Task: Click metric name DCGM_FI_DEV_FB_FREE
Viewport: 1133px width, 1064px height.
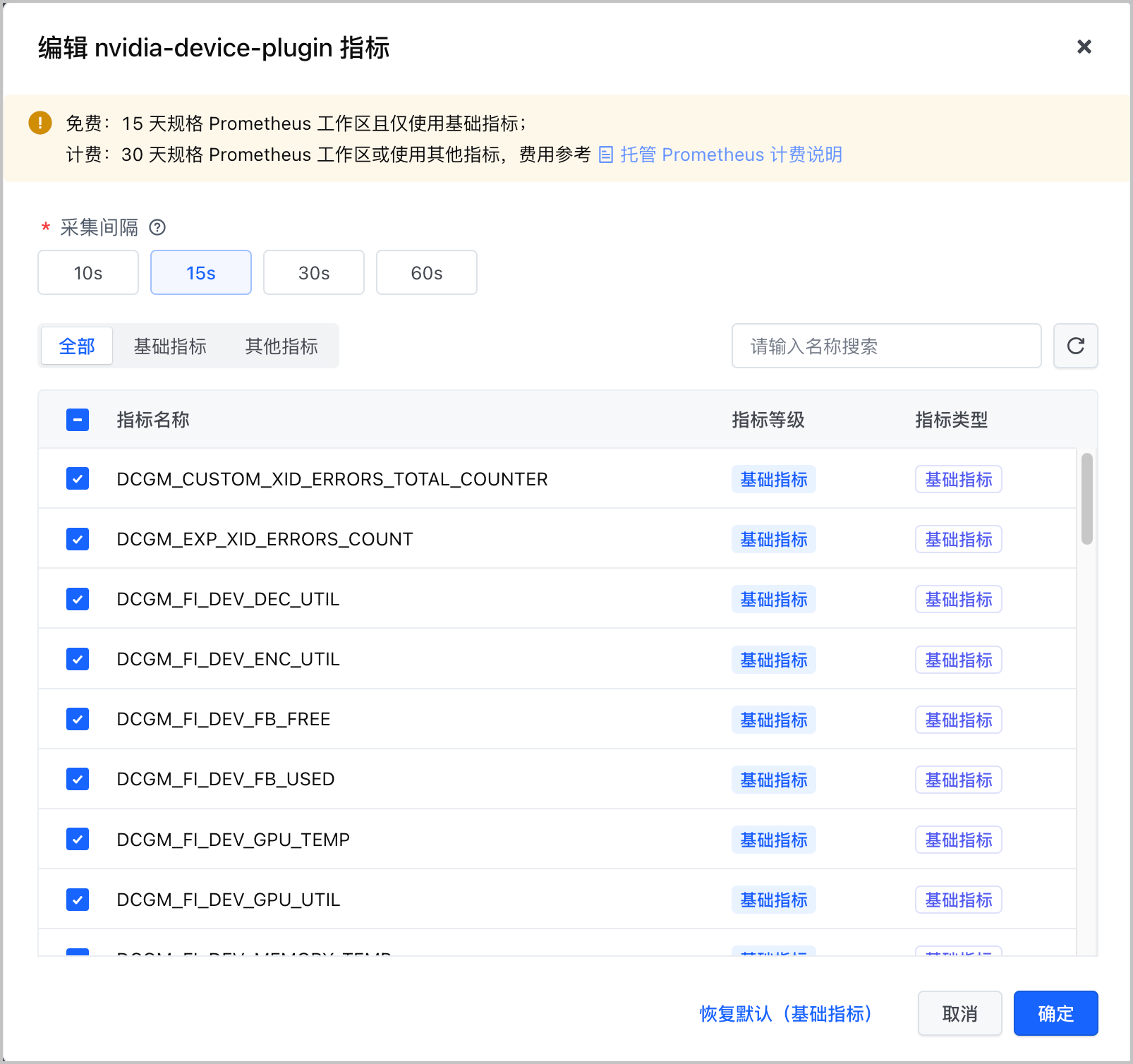Action: point(224,719)
